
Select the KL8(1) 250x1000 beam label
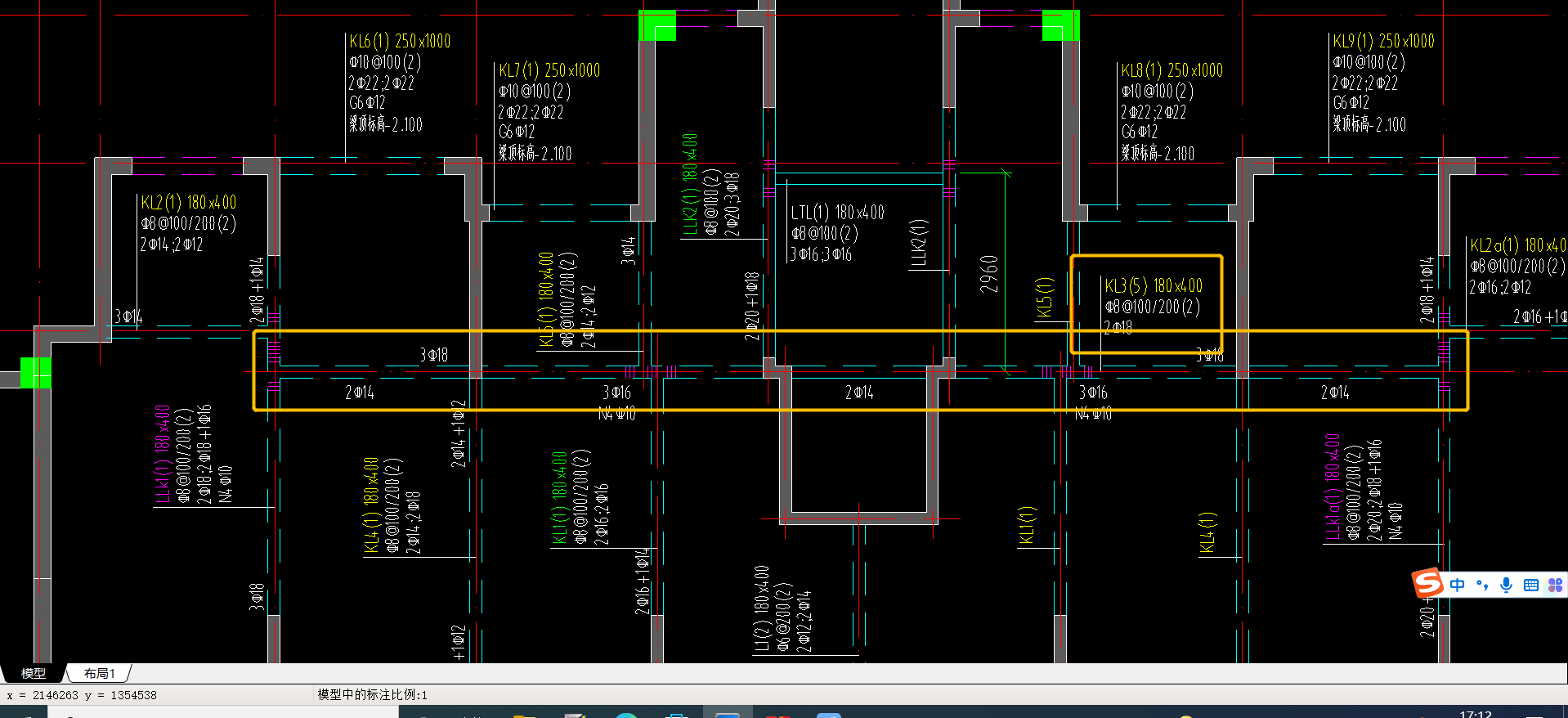point(1172,70)
